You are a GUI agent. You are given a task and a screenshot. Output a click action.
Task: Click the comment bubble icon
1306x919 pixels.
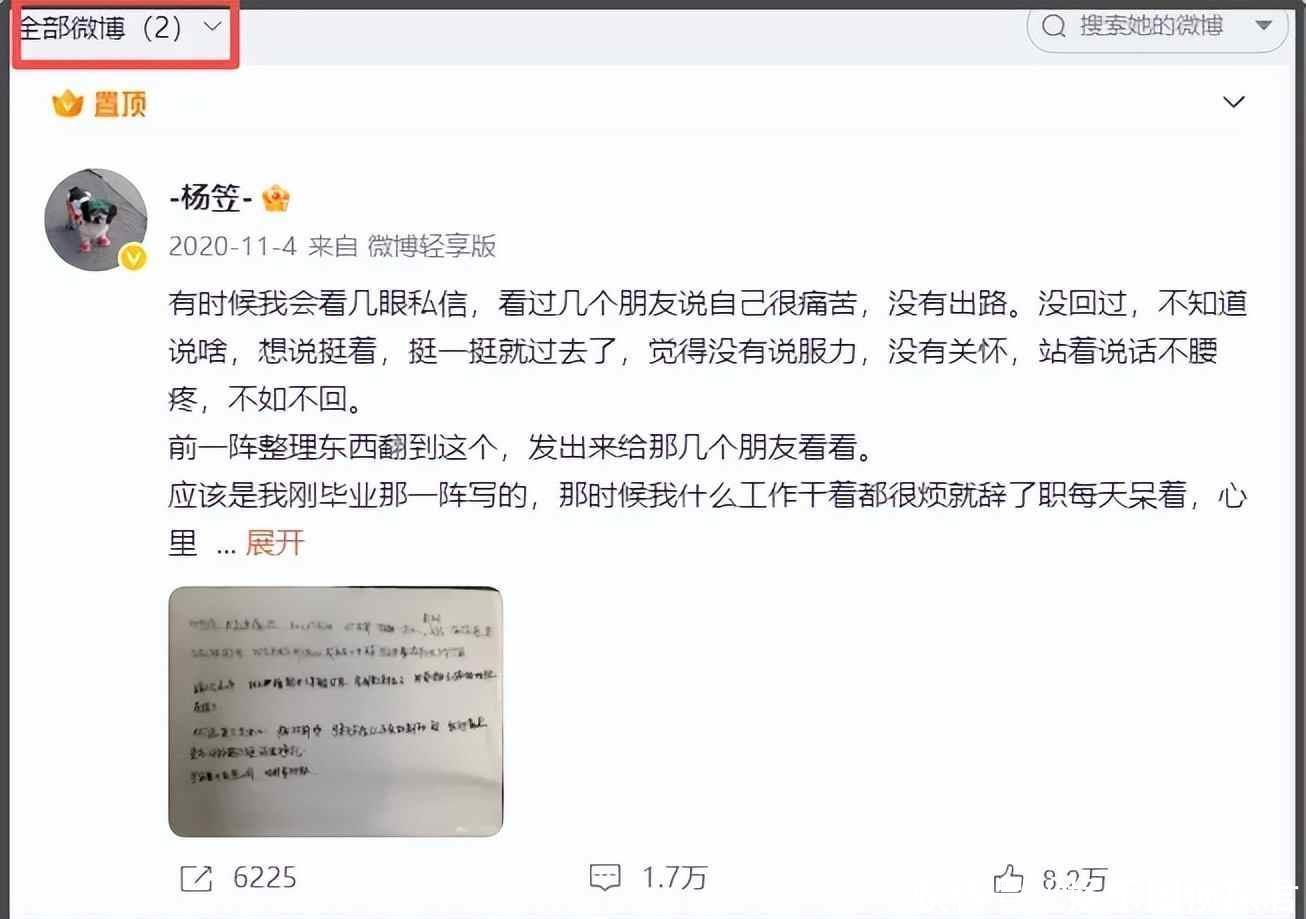[605, 879]
